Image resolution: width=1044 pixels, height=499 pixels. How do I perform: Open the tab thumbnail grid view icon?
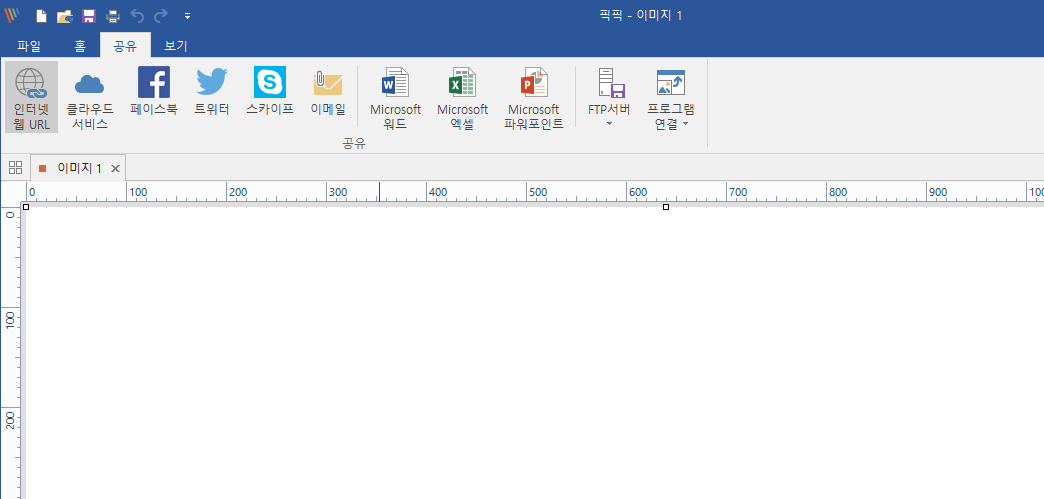[15, 167]
